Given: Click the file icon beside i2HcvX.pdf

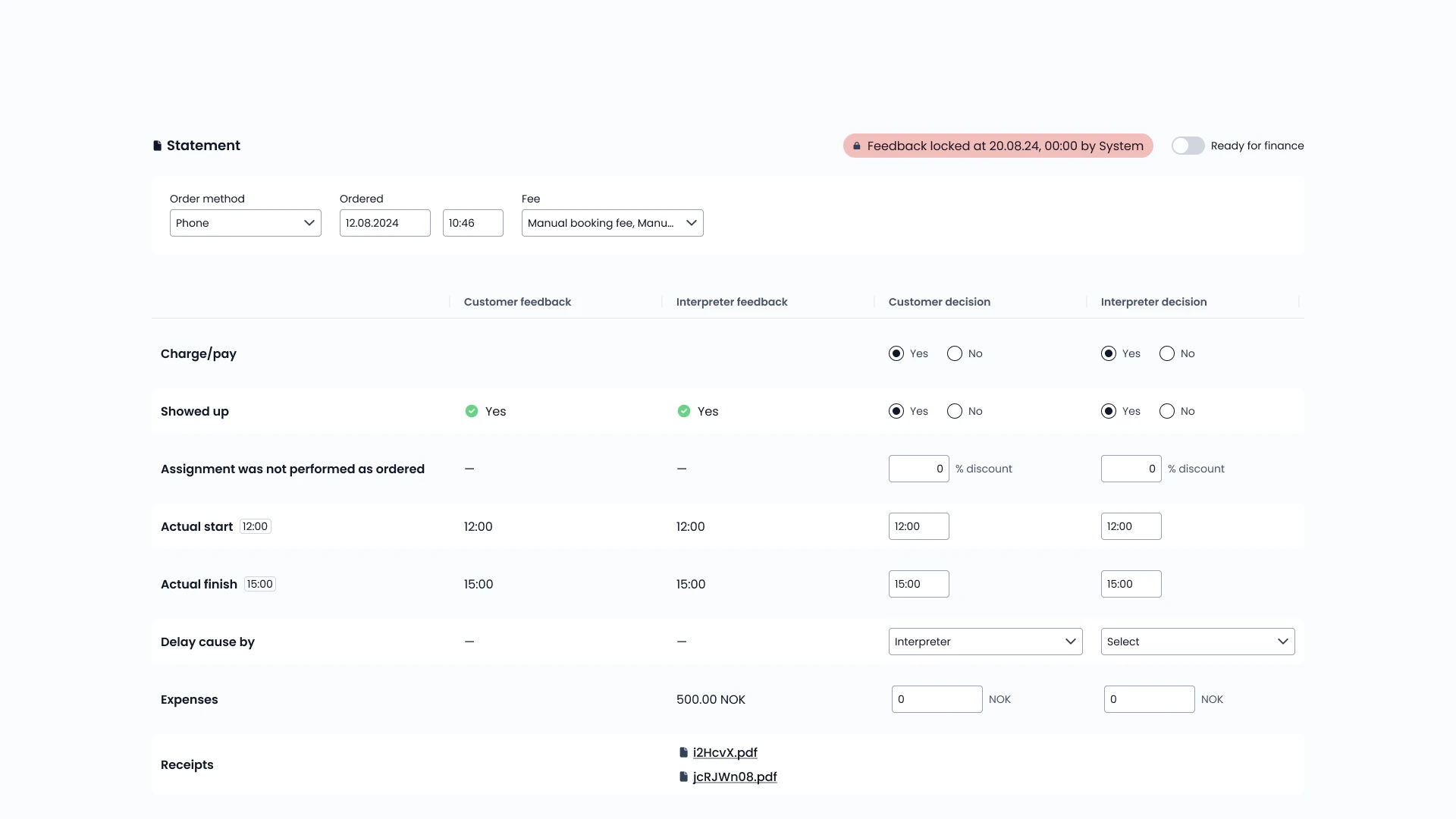Looking at the screenshot, I should 683,752.
